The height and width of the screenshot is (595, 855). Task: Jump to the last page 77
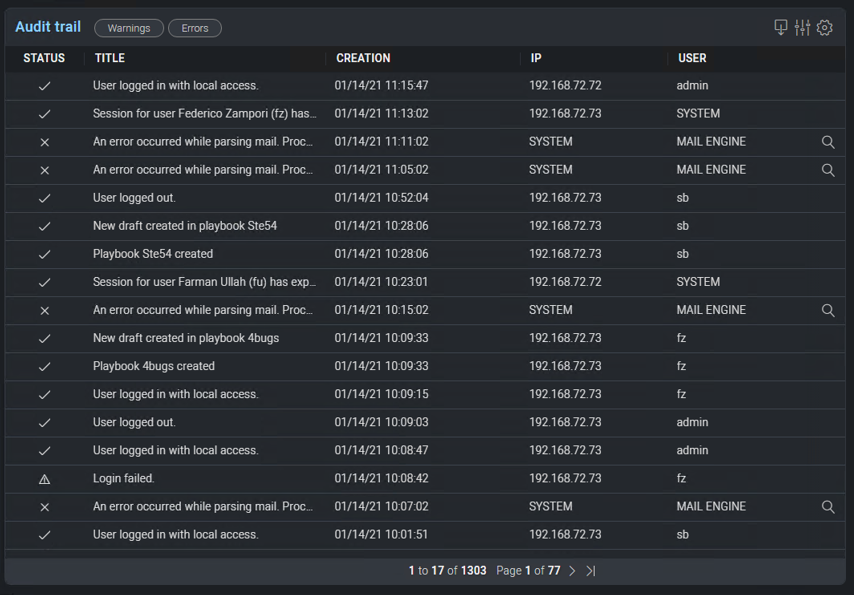point(590,570)
